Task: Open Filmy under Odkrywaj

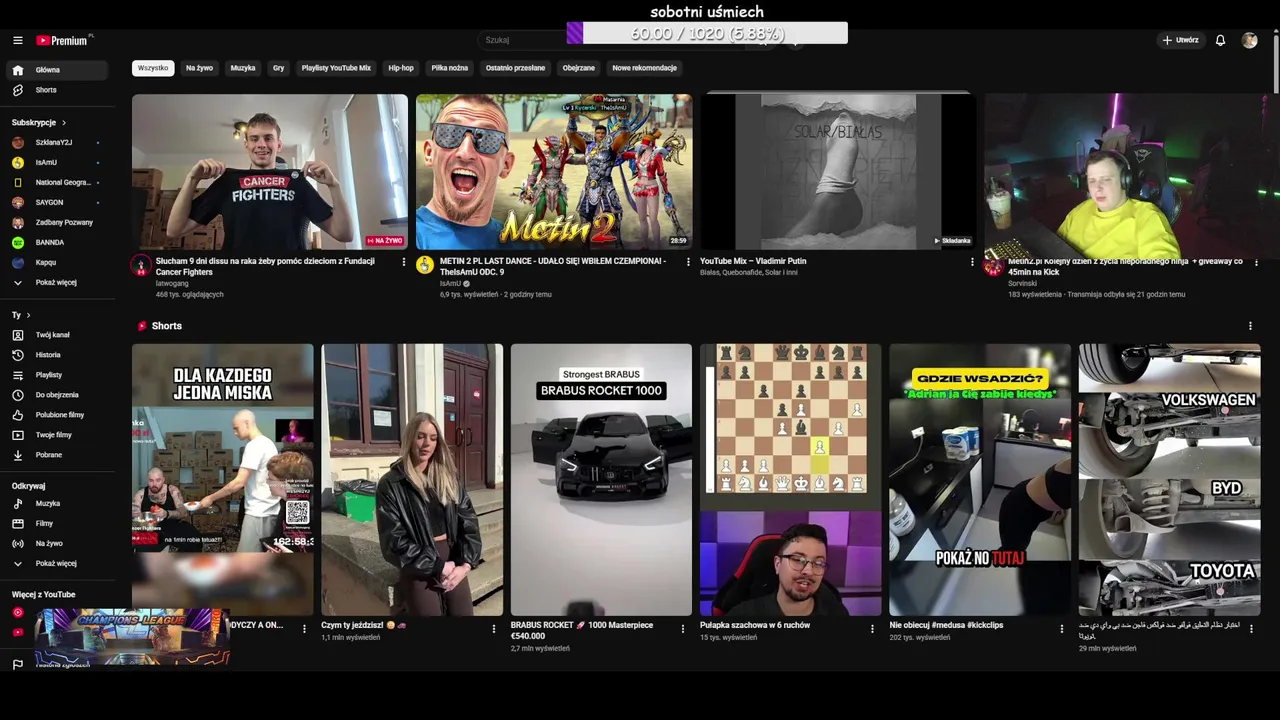Action: click(56, 523)
